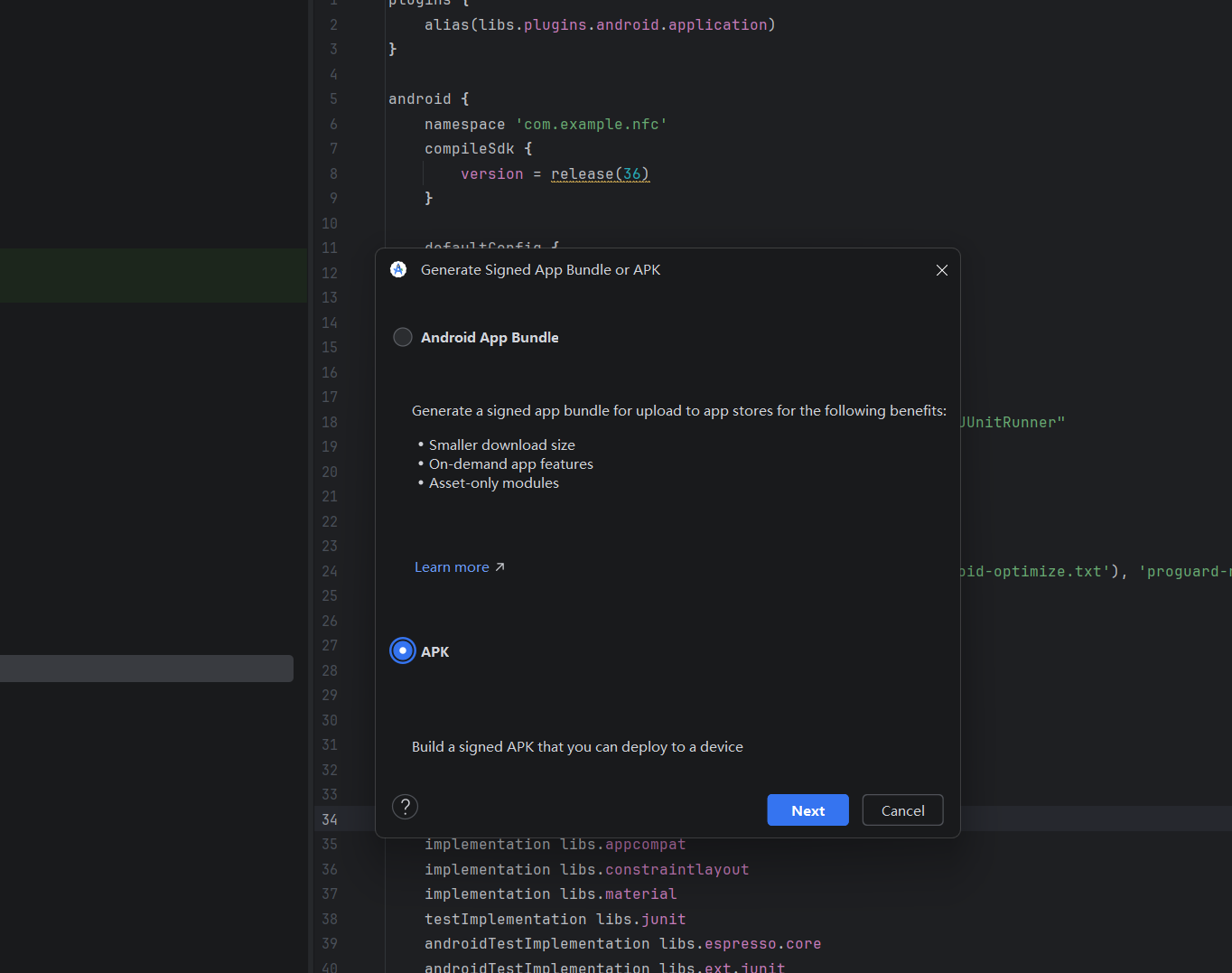The width and height of the screenshot is (1232, 973).
Task: Click the release(36) version value
Action: point(600,173)
